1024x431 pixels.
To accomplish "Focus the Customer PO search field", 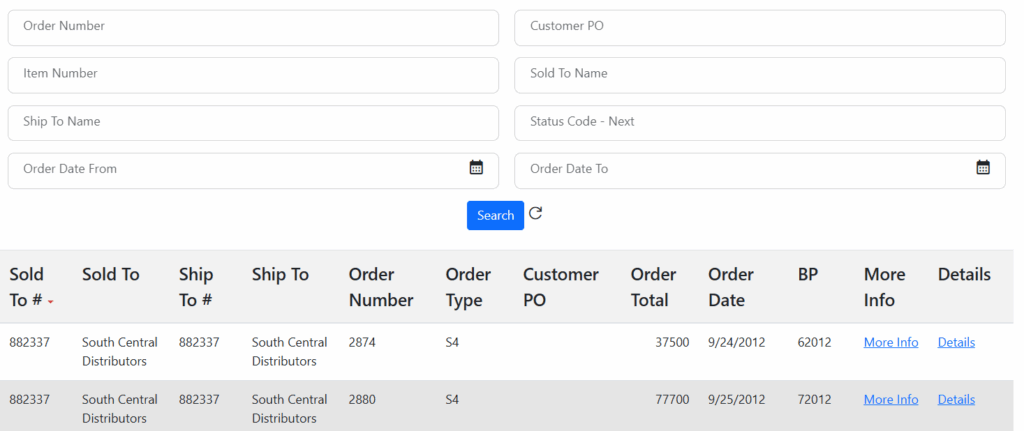I will [759, 27].
